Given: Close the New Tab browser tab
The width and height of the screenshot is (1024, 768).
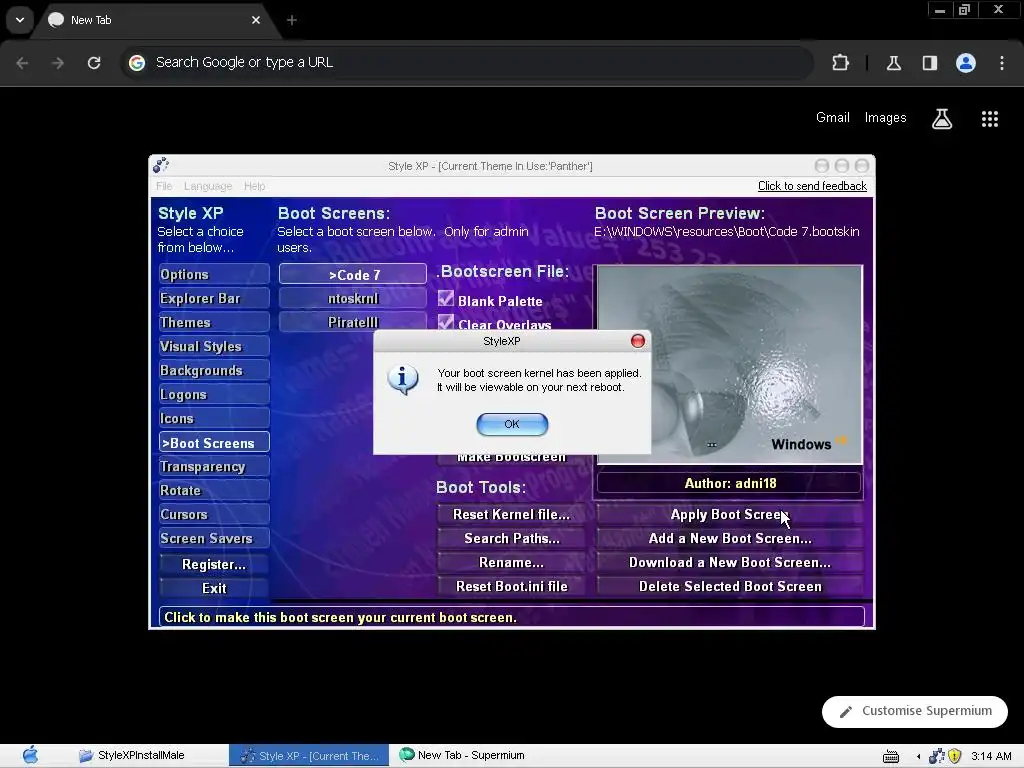Looking at the screenshot, I should [x=256, y=20].
